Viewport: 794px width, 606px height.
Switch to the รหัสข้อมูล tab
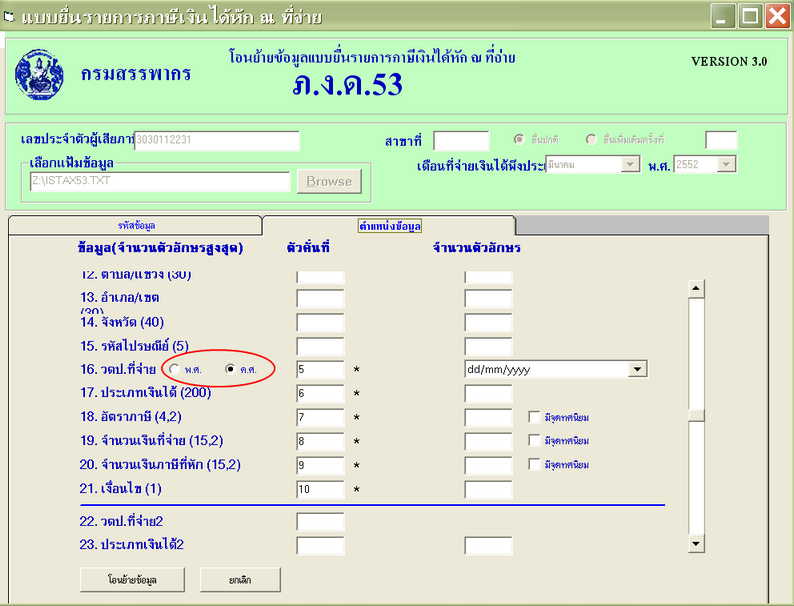point(136,225)
